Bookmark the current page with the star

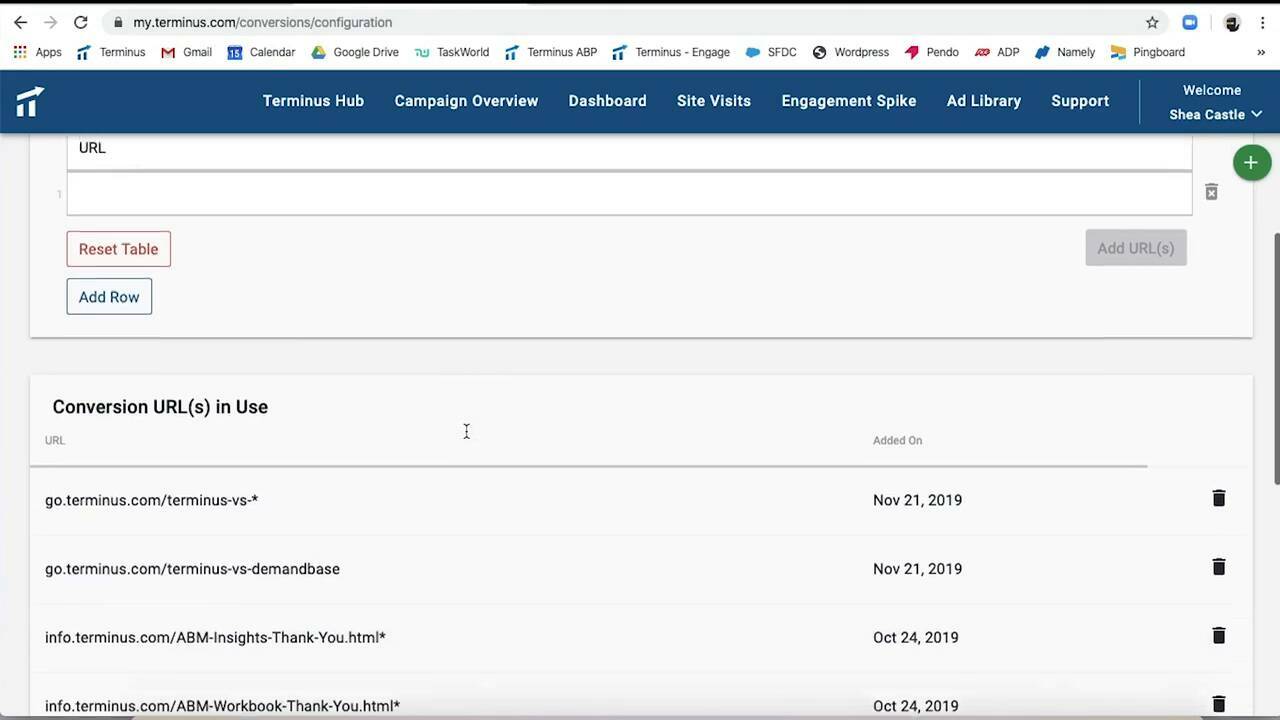pos(1152,22)
